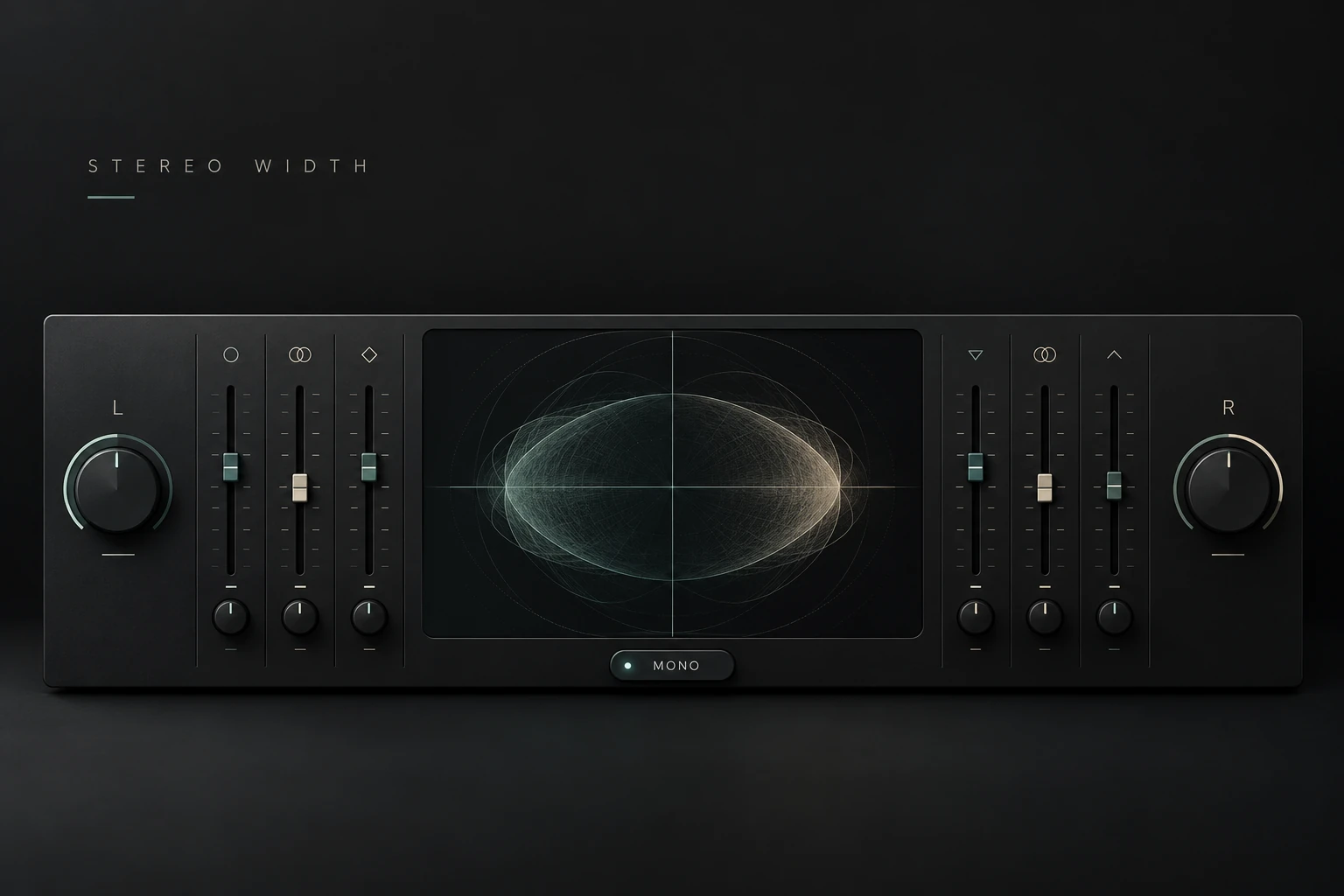Click the fader handle under the diamond icon
The image size is (1344, 896).
pyautogui.click(x=369, y=467)
